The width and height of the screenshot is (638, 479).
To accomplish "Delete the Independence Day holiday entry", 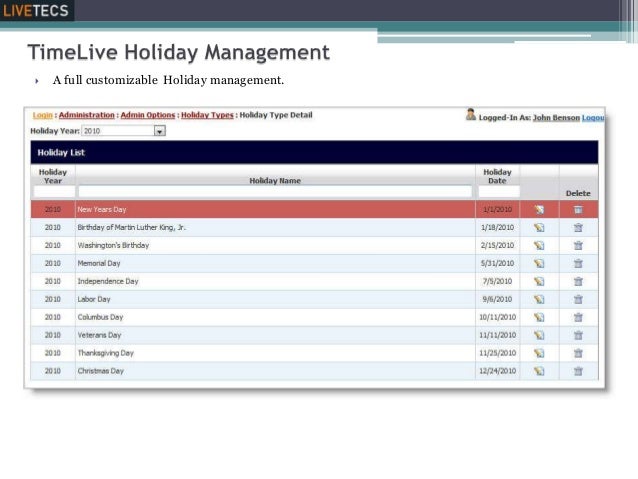I will pos(578,281).
